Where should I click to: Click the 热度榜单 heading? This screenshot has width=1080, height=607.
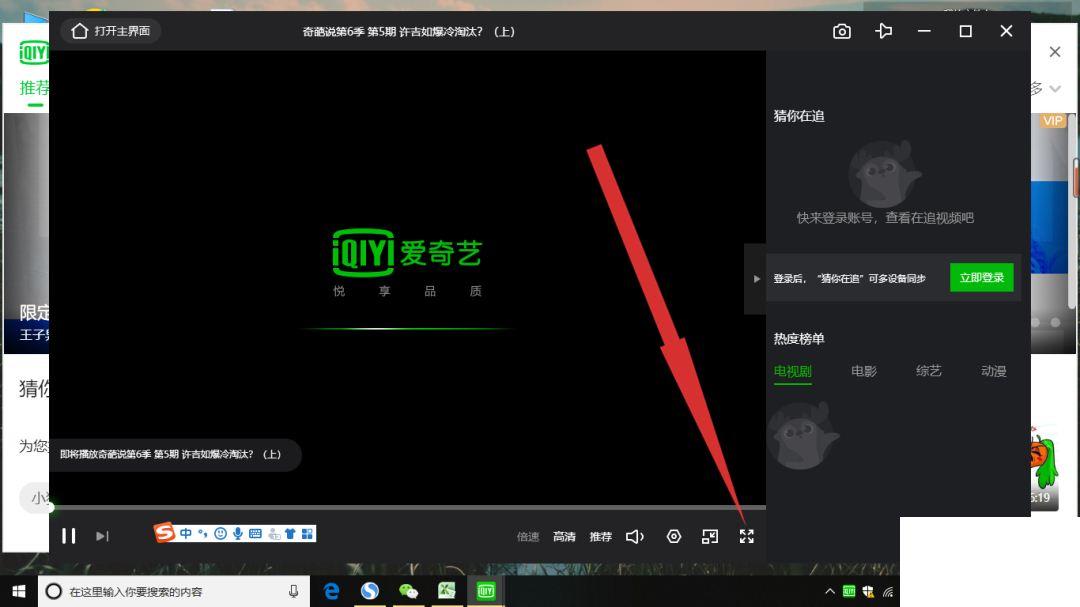(799, 339)
